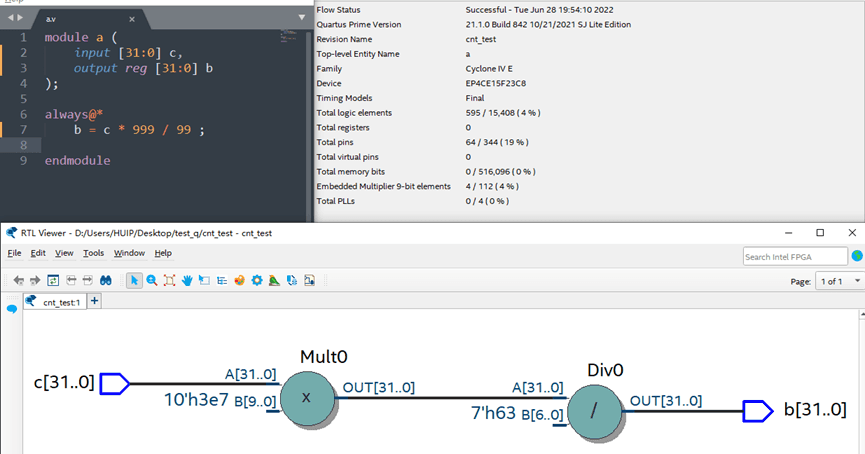
Task: Click the green bird's eye view icon
Action: 274,281
